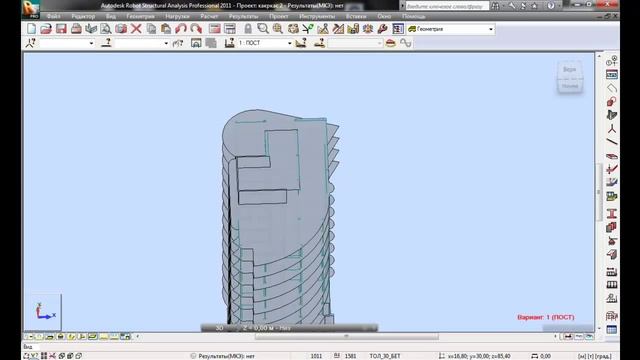The height and width of the screenshot is (360, 640).
Task: Click the help question mark icon in title bar
Action: point(551,6)
